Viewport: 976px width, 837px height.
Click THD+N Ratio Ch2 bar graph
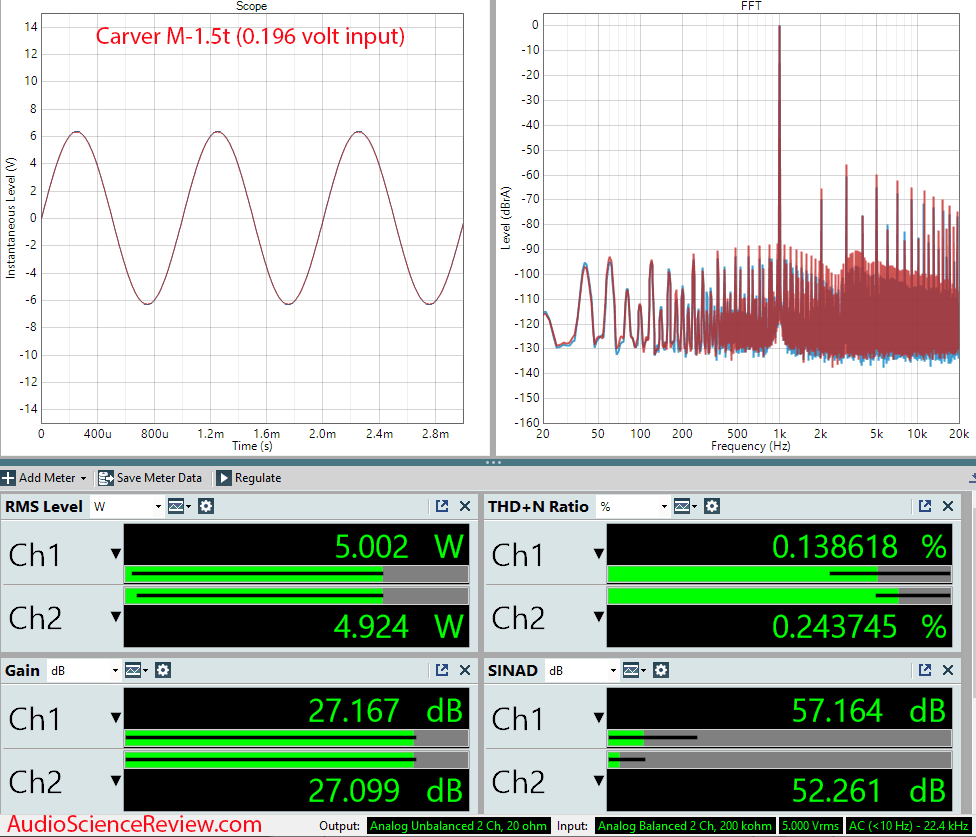(x=779, y=596)
